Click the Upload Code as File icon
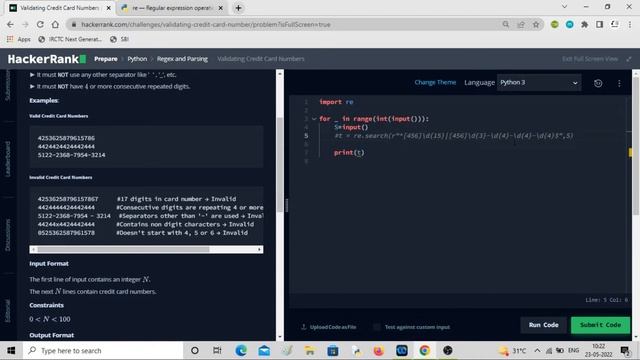Image resolution: width=640 pixels, height=360 pixels. tap(304, 327)
